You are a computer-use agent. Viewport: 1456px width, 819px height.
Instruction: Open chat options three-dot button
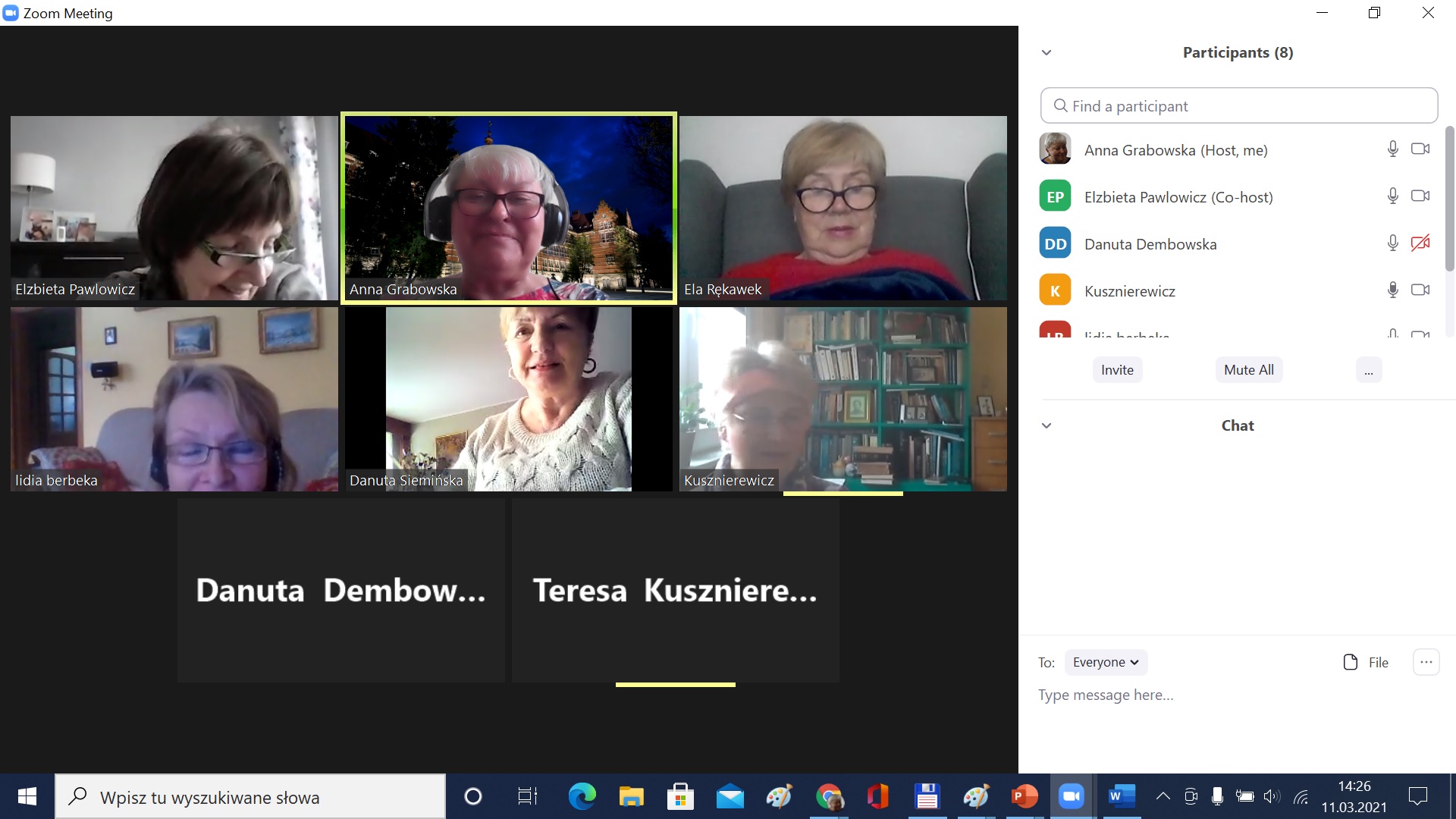point(1426,662)
